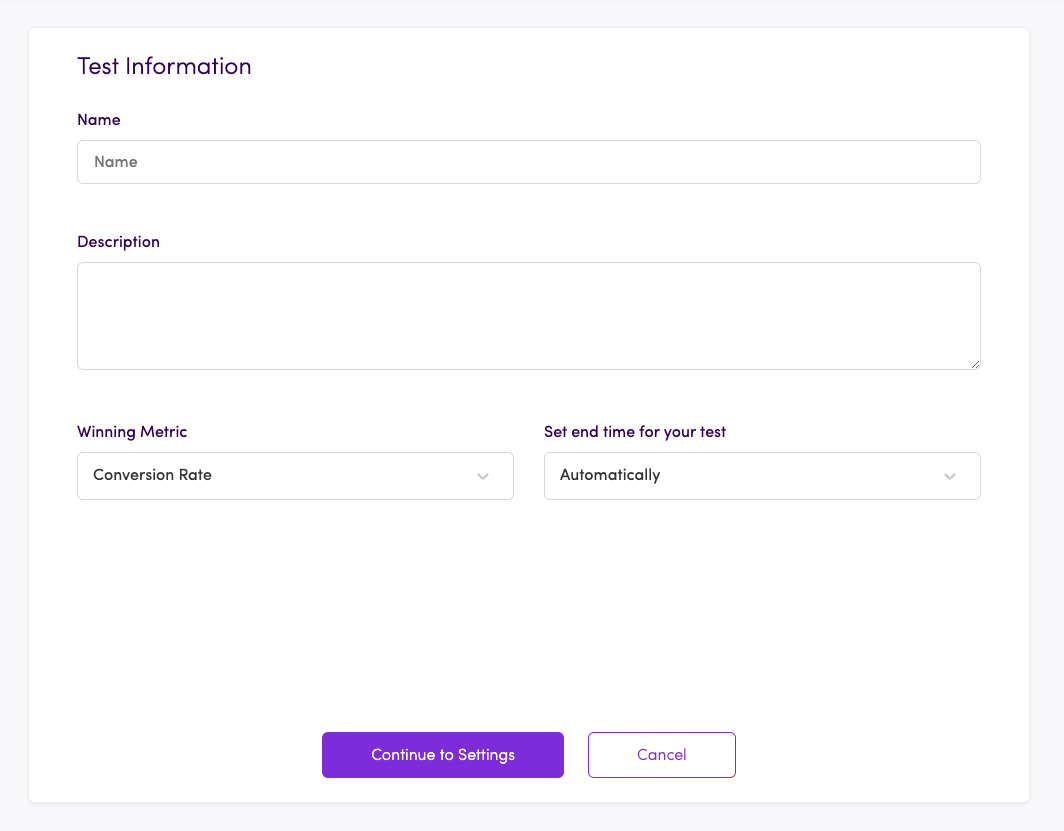Click the chevron beside Conversion Rate
Image resolution: width=1064 pixels, height=831 pixels.
point(483,476)
